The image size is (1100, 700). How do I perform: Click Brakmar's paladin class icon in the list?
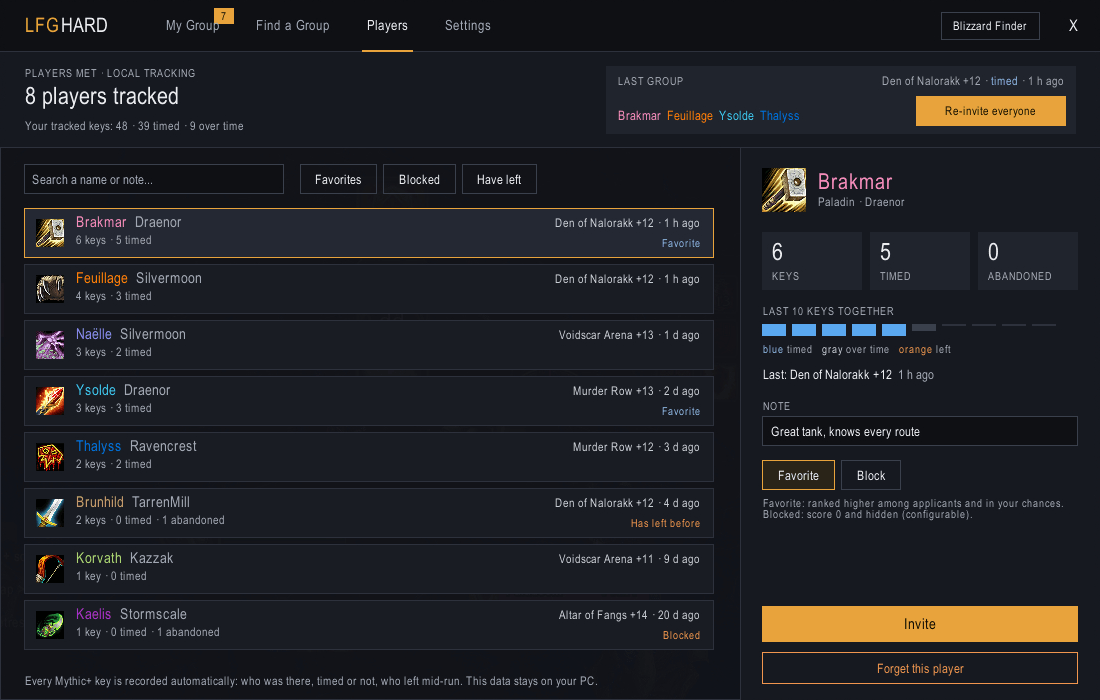pos(50,233)
